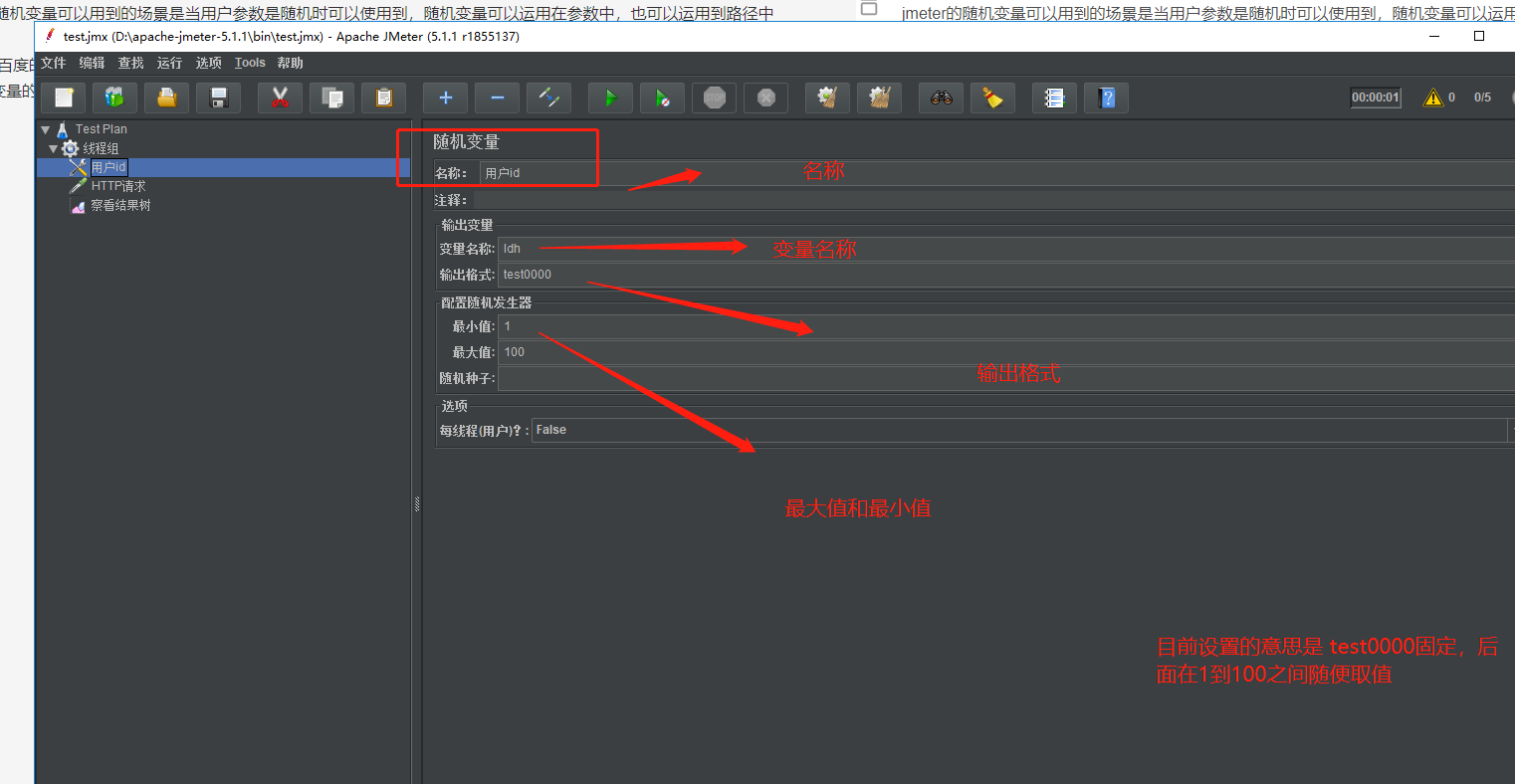The width and height of the screenshot is (1515, 784).
Task: Click the Shutdown test icon
Action: pos(766,98)
